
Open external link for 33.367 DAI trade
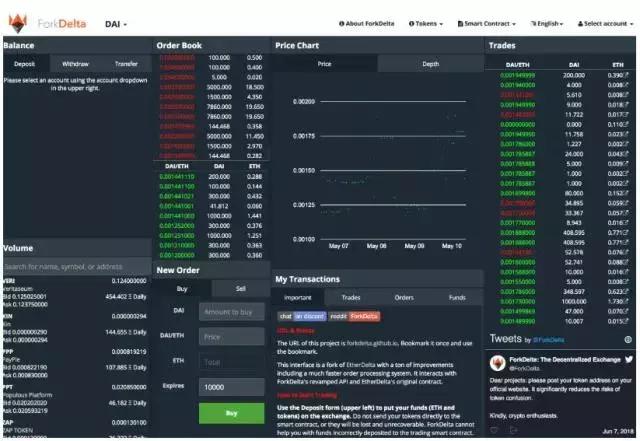(x=626, y=213)
